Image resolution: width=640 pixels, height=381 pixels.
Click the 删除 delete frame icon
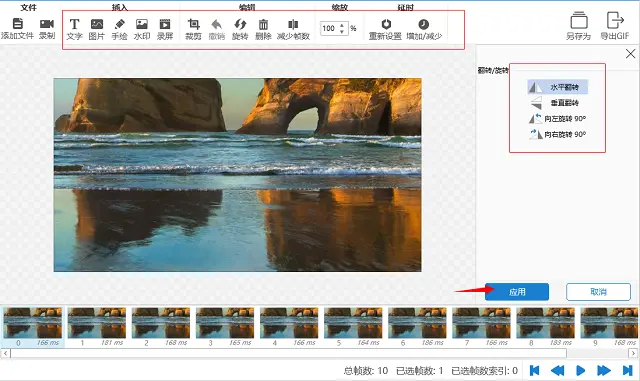point(263,24)
